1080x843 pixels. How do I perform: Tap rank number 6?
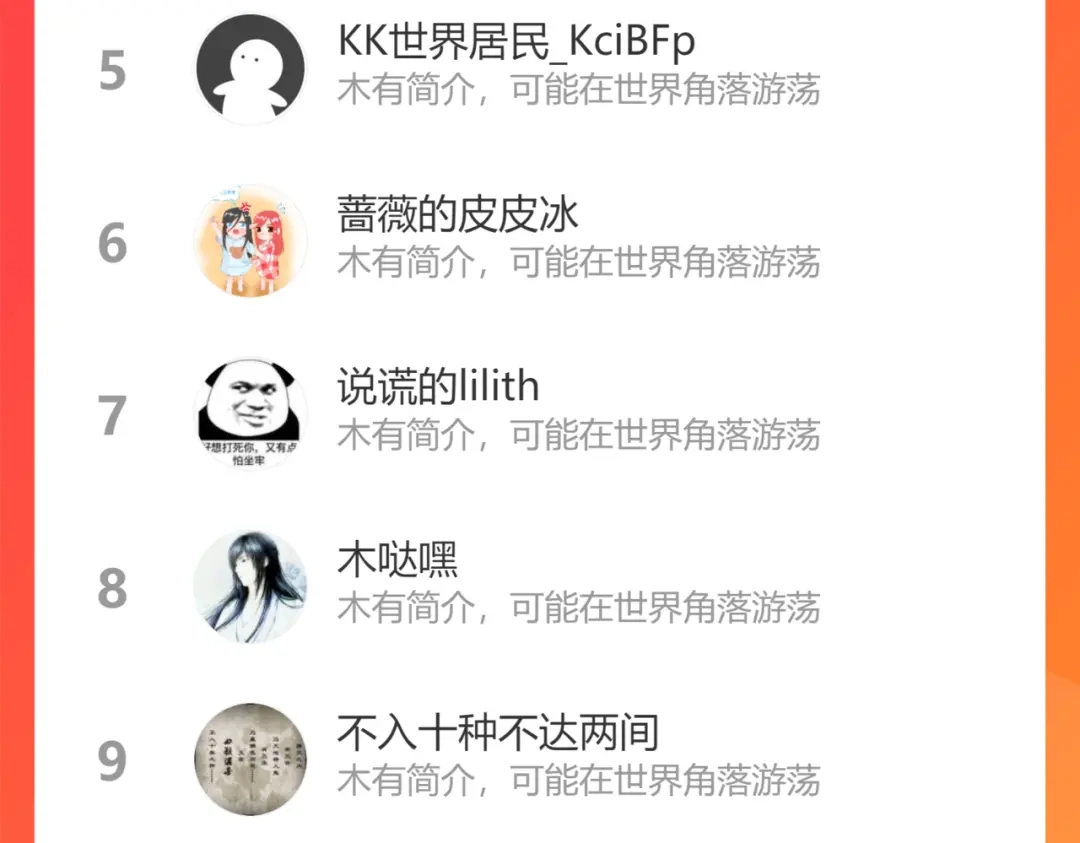tap(112, 243)
